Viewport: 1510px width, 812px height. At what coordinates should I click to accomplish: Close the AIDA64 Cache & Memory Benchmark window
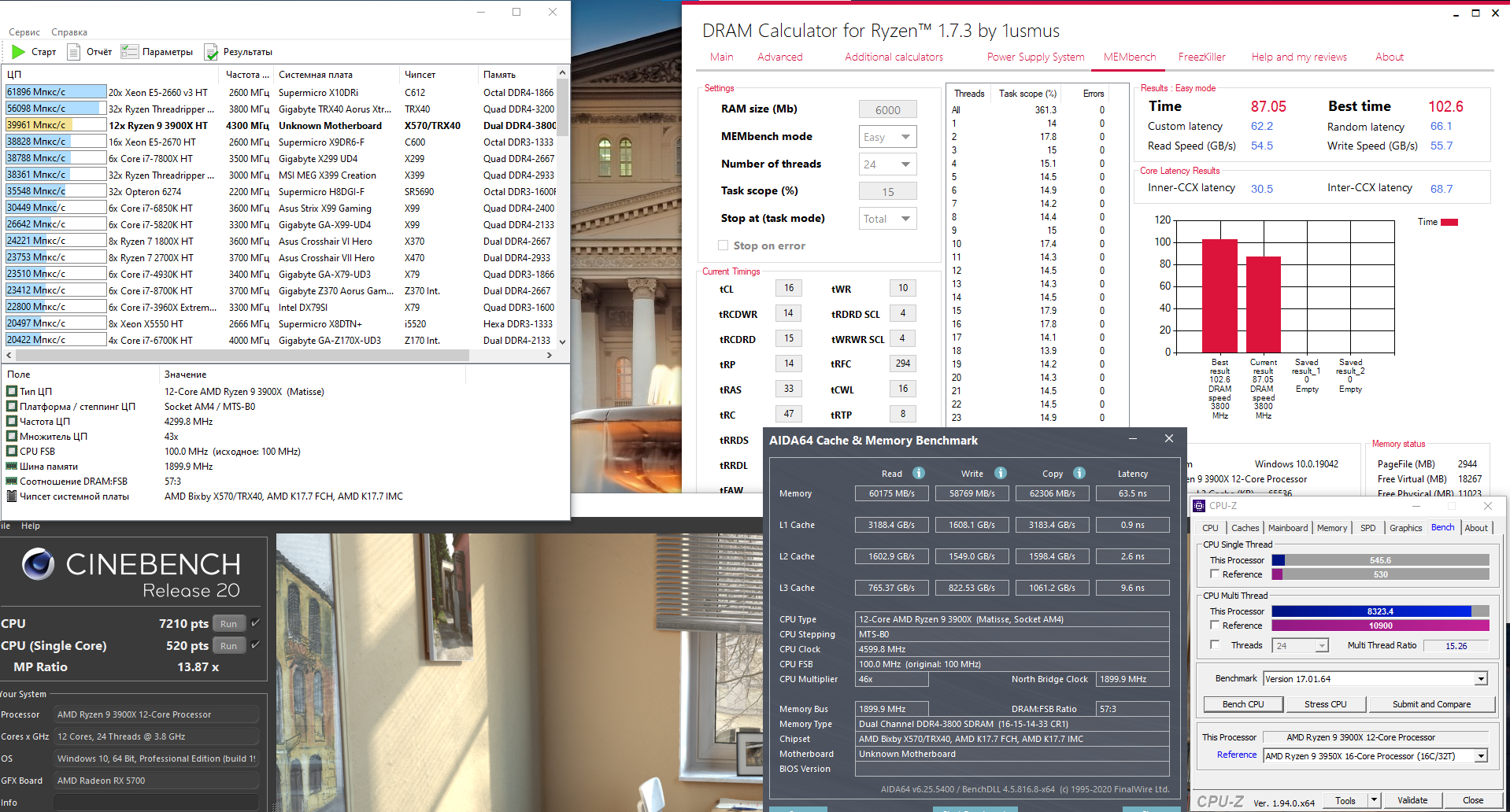(1169, 439)
